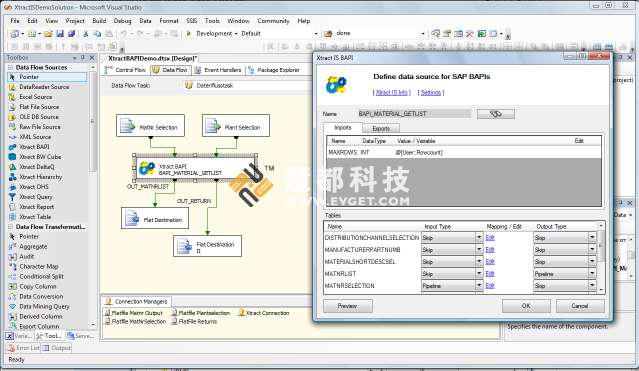
Task: Click Flat Destination II node
Action: click(207, 246)
